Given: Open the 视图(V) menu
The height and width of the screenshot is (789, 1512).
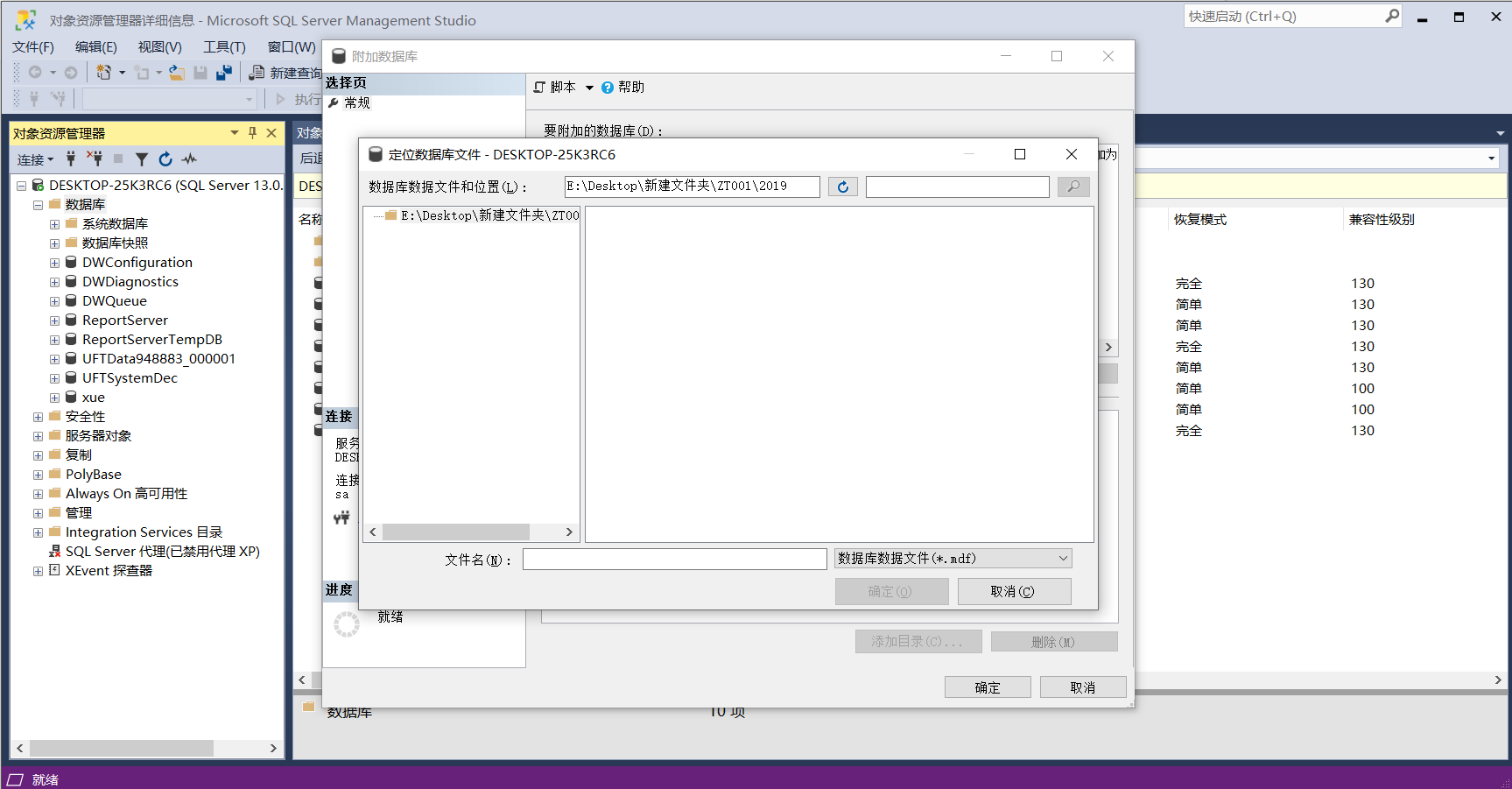Looking at the screenshot, I should coord(160,46).
